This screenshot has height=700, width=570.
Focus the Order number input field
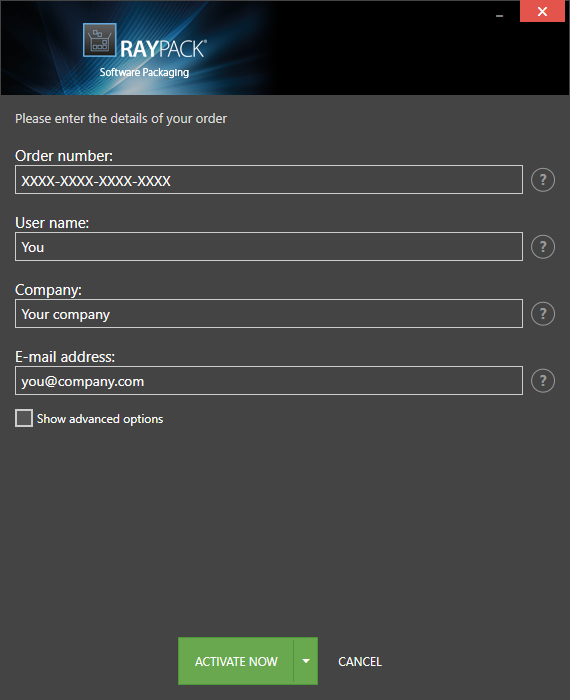tap(269, 179)
